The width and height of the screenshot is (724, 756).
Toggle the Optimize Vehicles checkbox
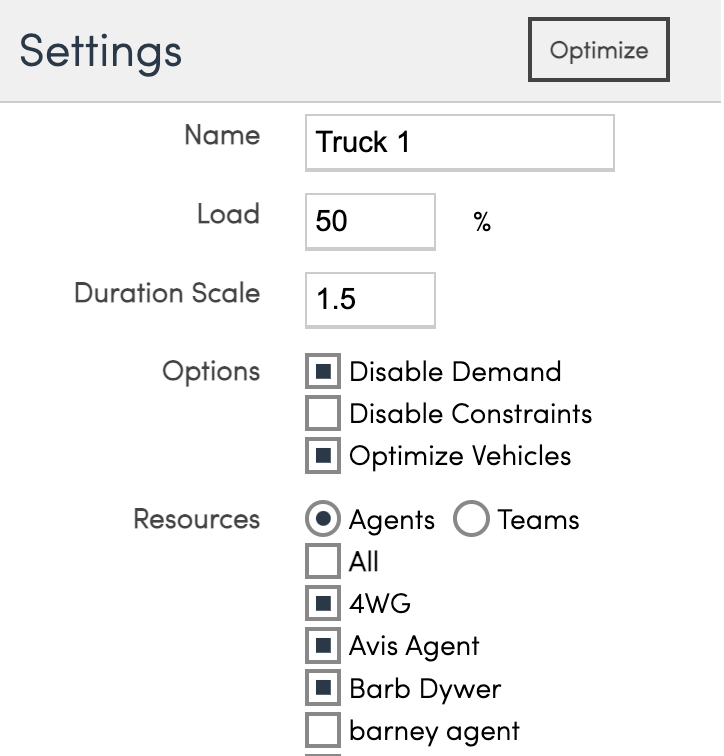tap(322, 456)
